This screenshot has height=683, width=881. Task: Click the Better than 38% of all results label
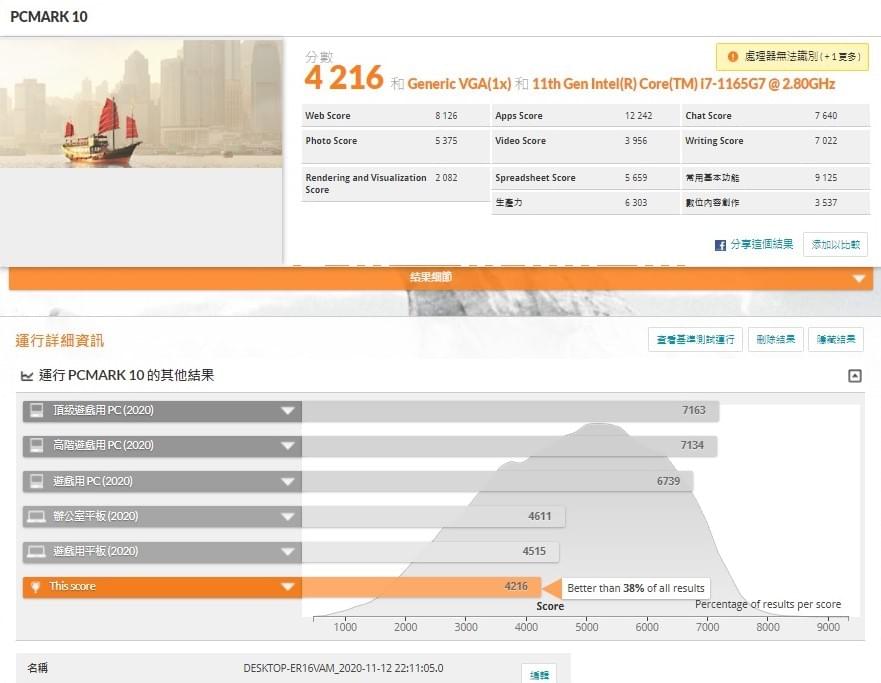(635, 588)
